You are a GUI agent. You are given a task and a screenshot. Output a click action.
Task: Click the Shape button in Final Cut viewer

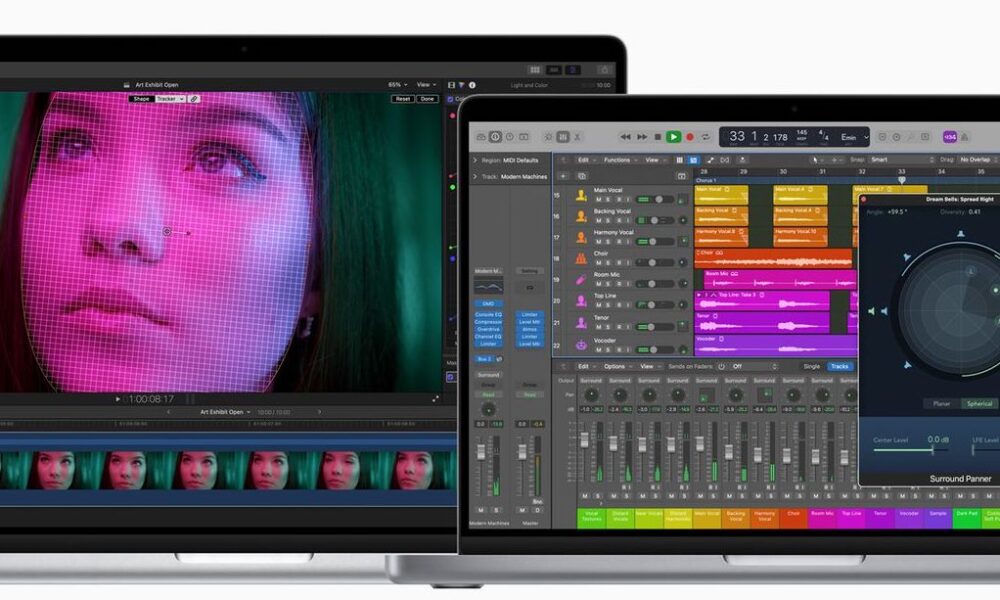coord(142,99)
